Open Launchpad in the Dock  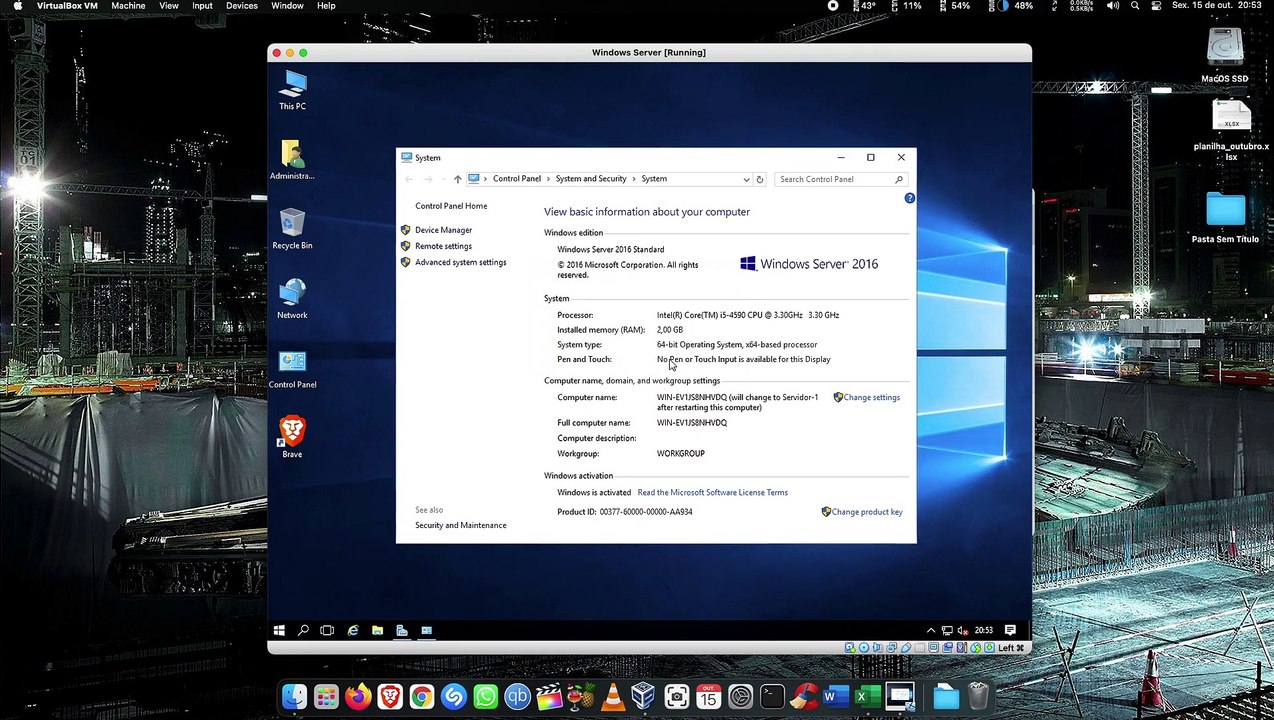click(x=326, y=696)
